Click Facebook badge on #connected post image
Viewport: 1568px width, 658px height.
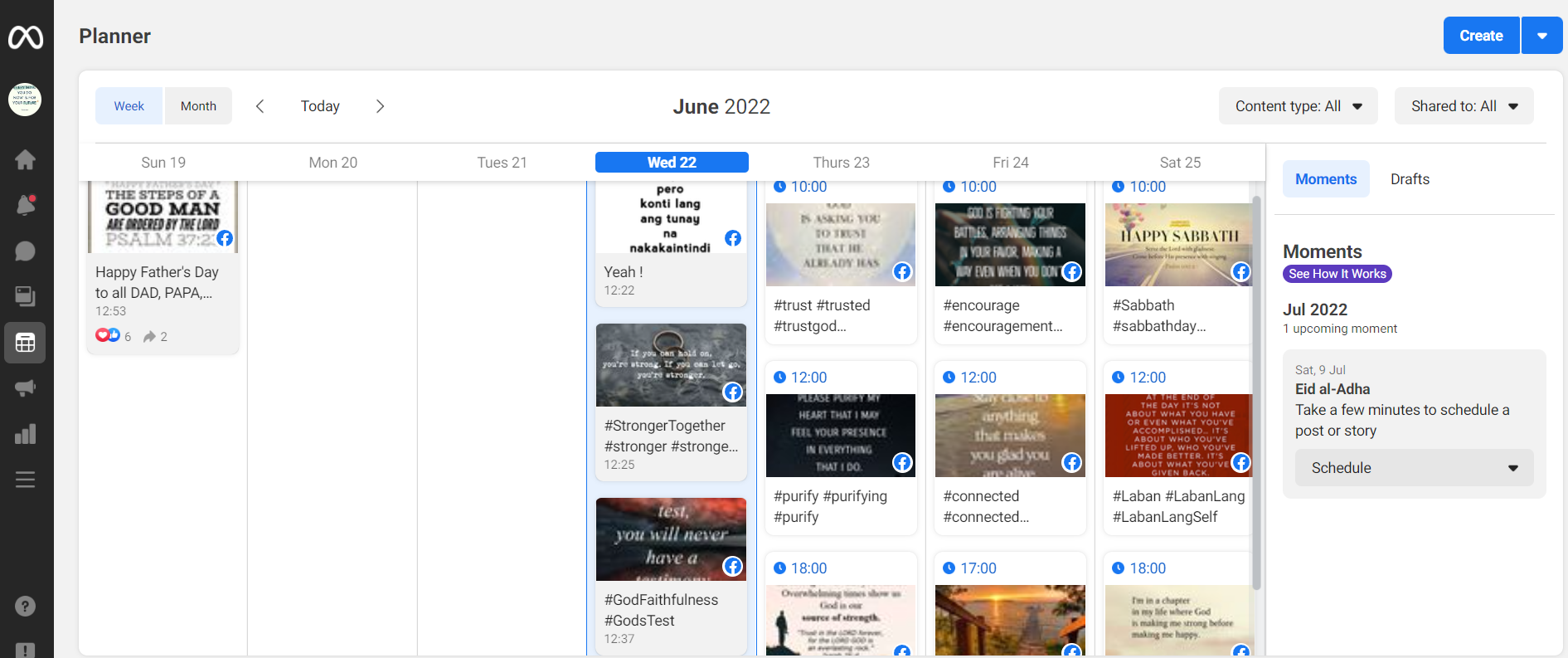pyautogui.click(x=1071, y=462)
